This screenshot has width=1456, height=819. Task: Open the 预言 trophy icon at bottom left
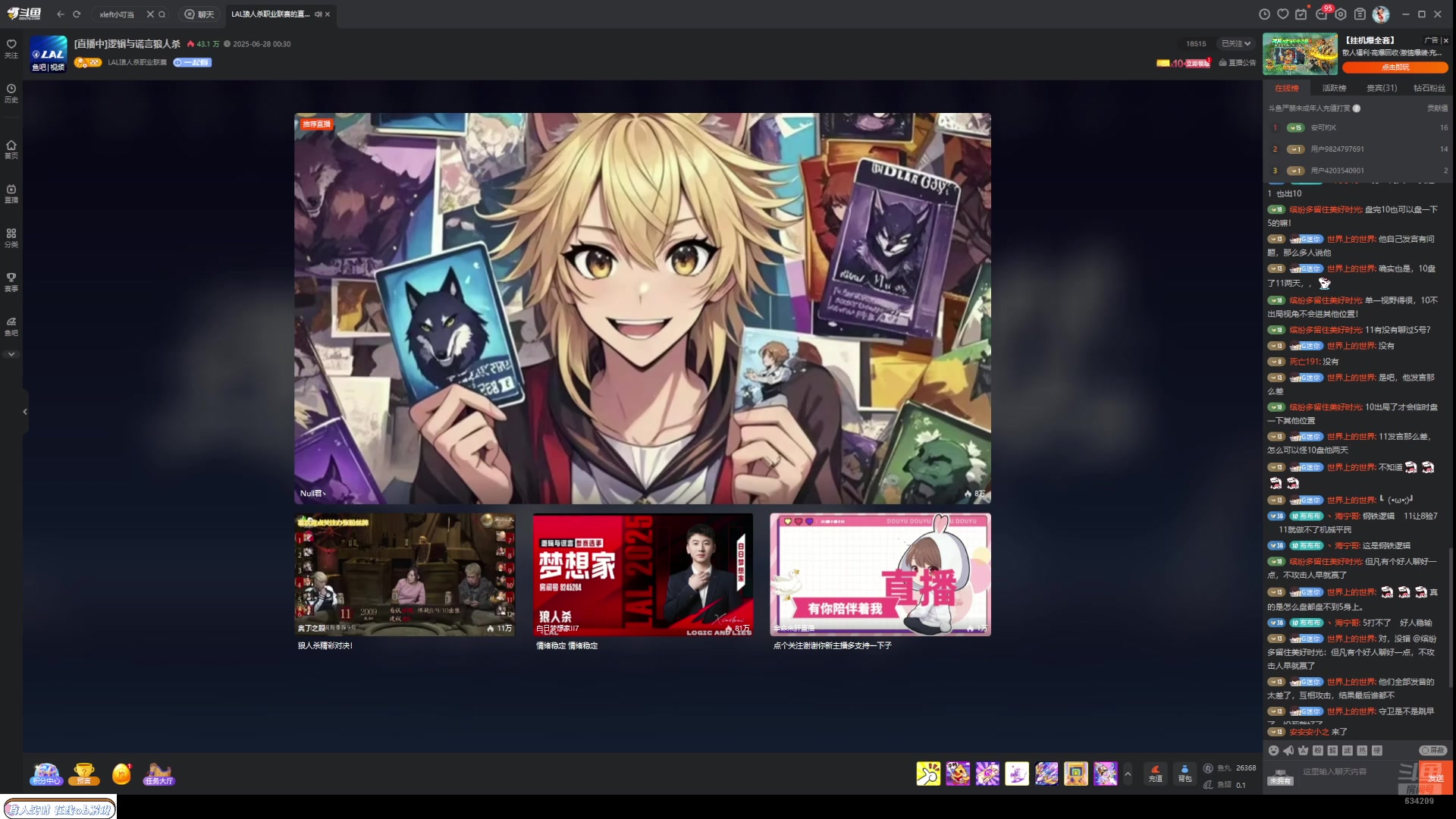(x=84, y=773)
